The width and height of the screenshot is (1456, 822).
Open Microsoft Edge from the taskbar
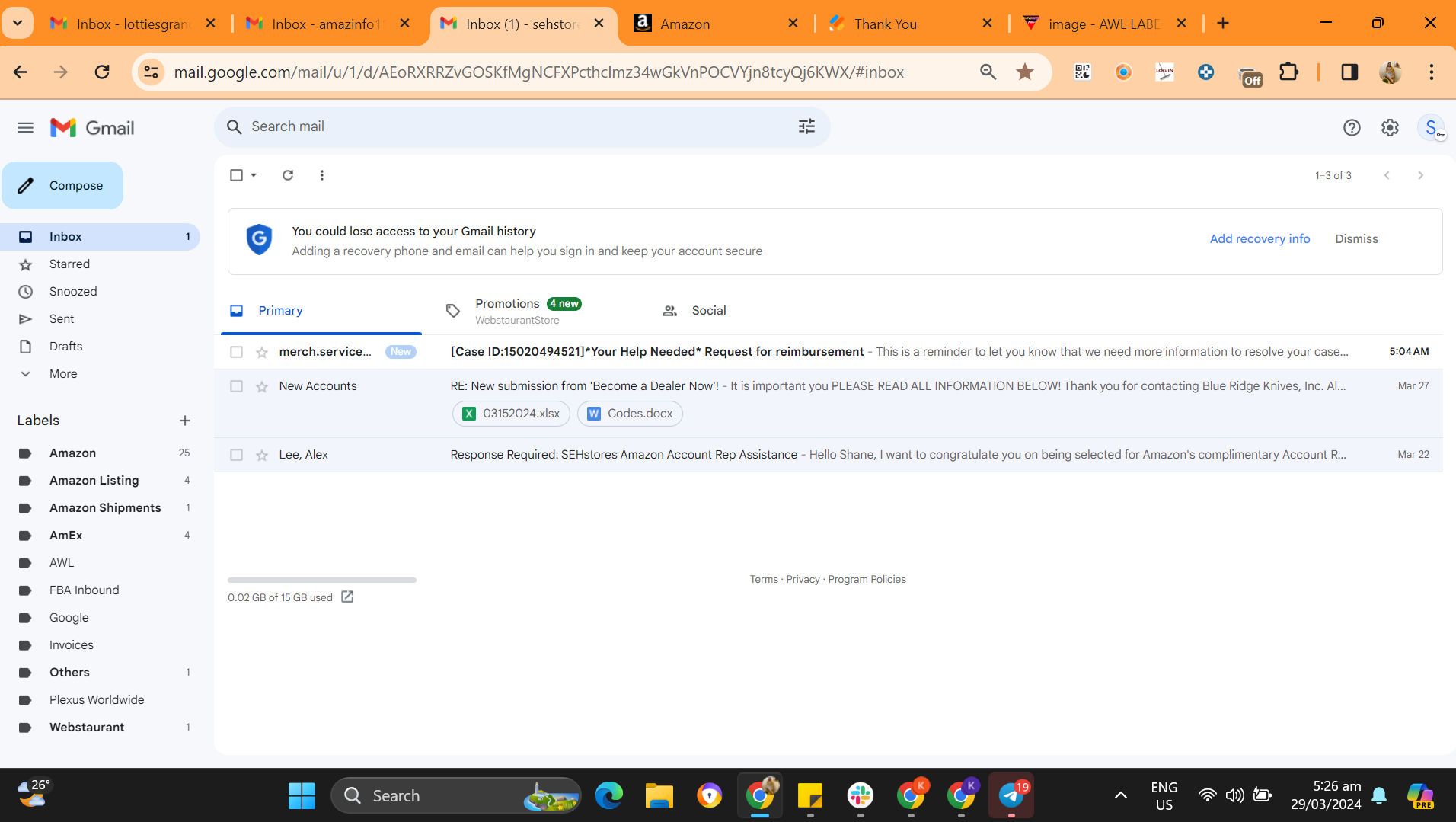click(x=609, y=795)
